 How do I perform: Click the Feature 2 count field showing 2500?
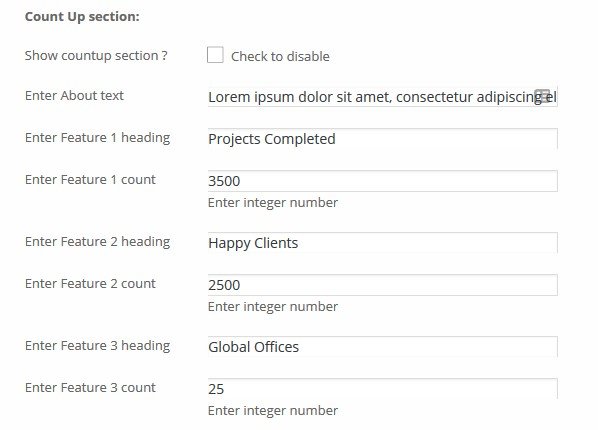383,285
